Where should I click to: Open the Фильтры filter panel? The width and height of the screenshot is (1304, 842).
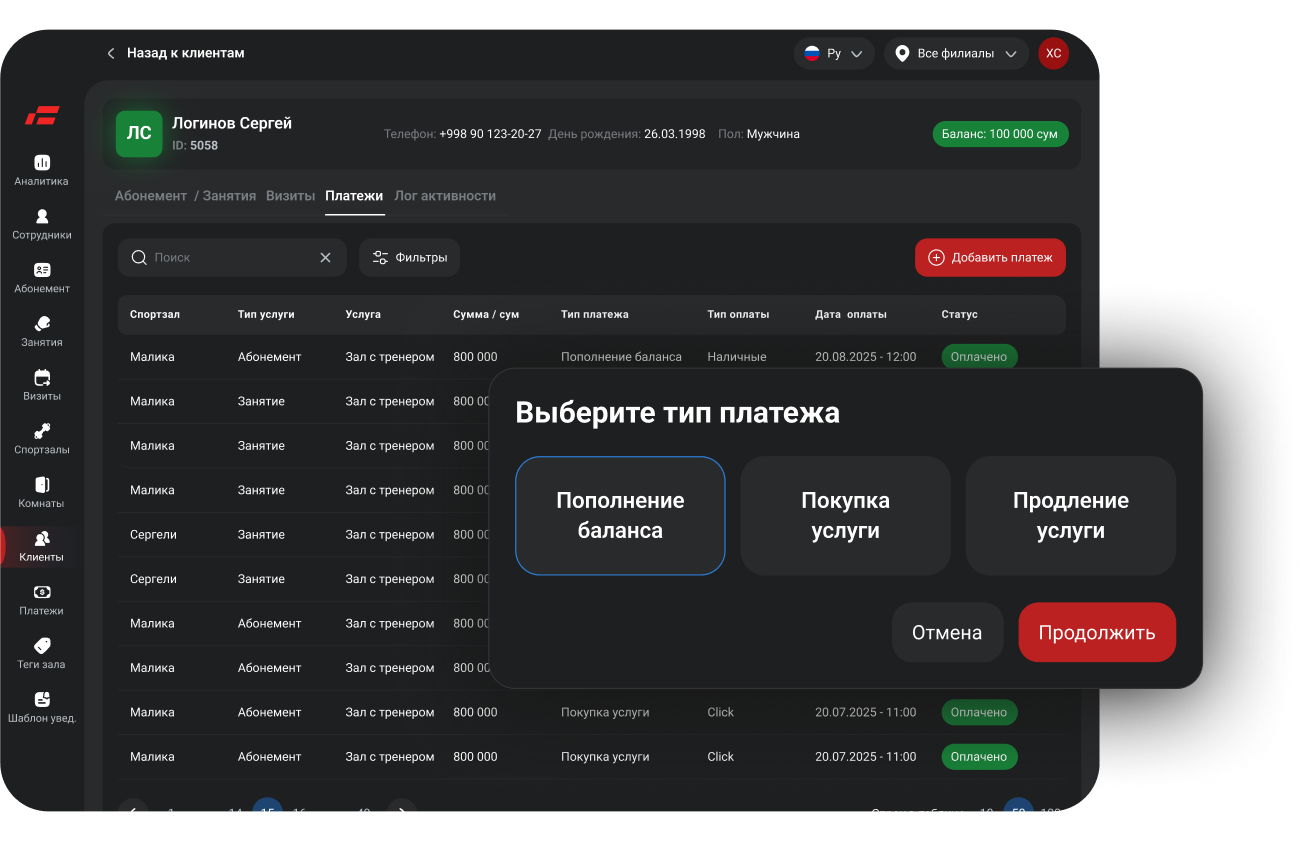(409, 258)
